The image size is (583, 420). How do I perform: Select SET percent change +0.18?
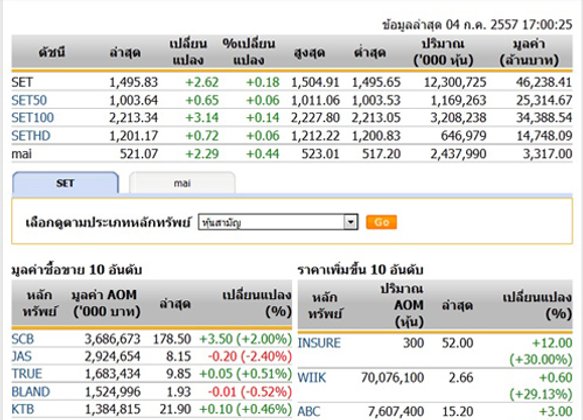(x=262, y=82)
